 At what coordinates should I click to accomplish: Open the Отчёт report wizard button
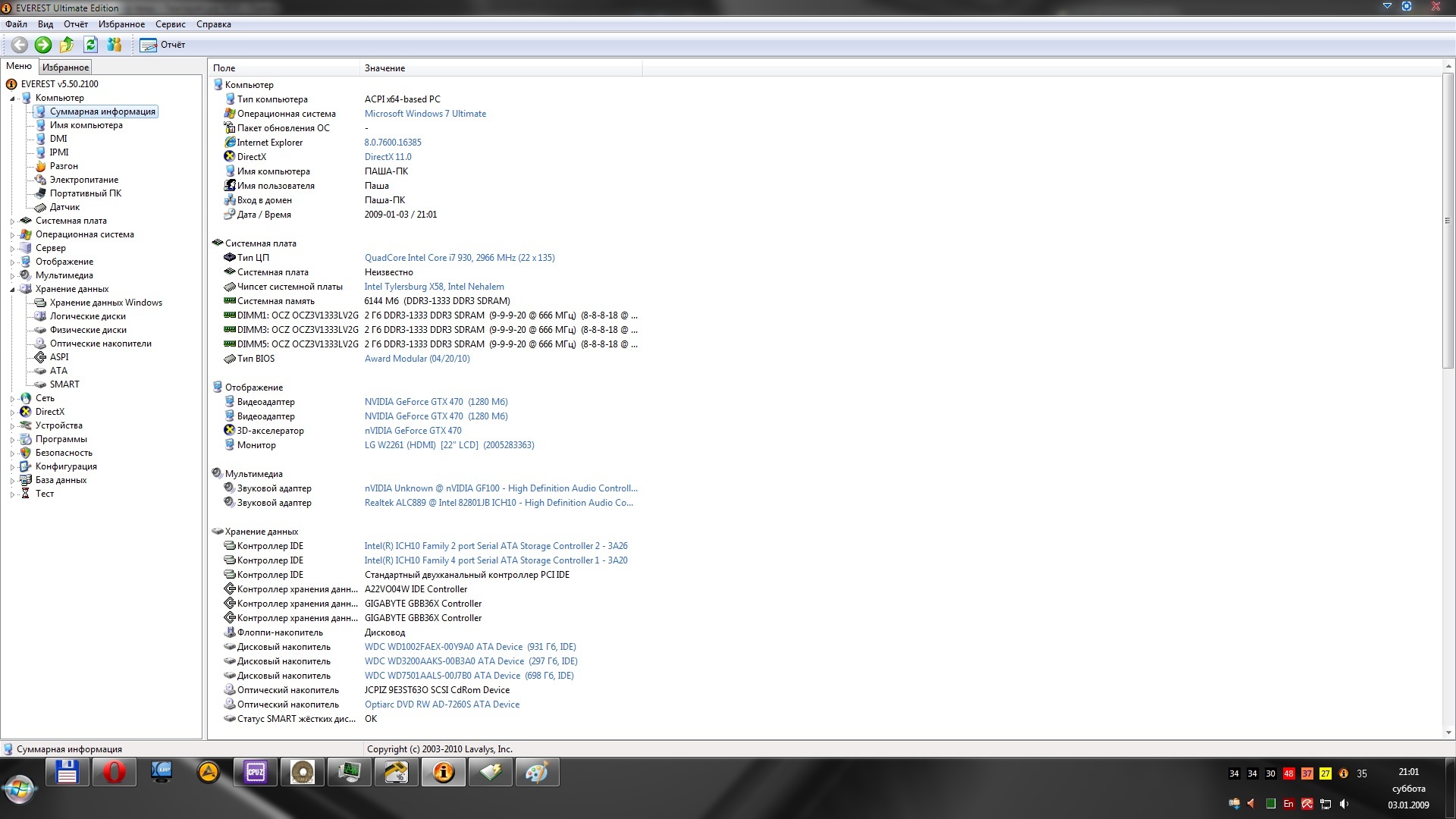(162, 45)
